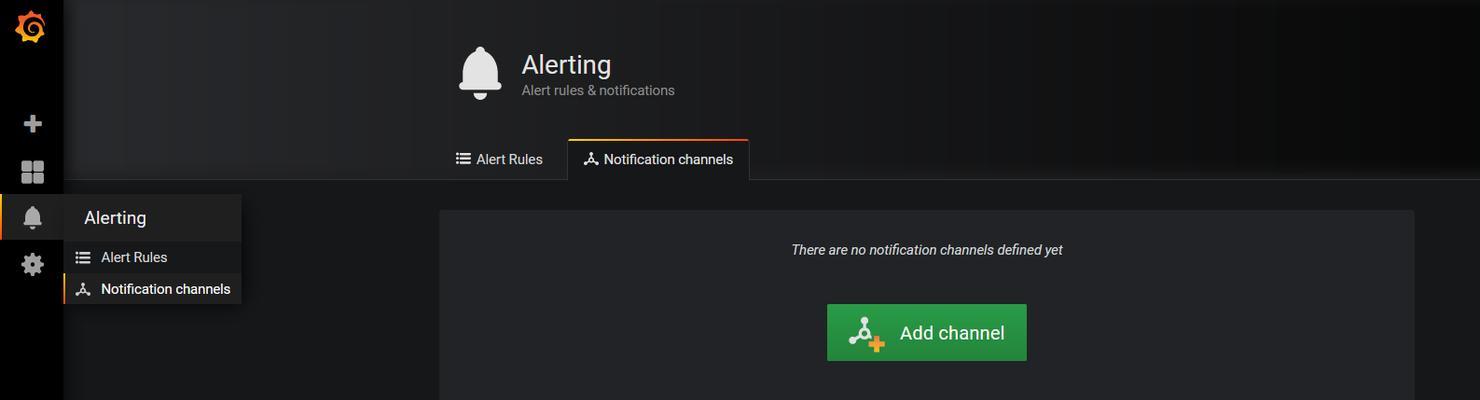The height and width of the screenshot is (400, 1480).
Task: Click the channel-plus icon inside Add channel button
Action: coord(867,333)
